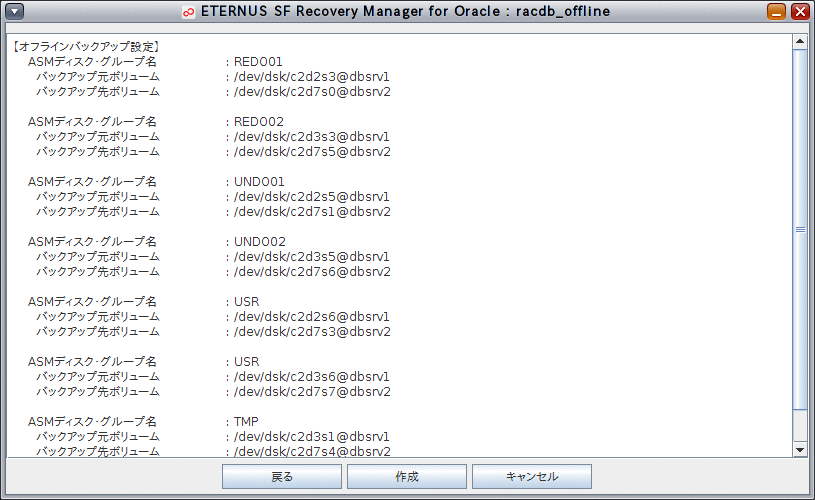Click the RED001 disk group name

coord(258,62)
